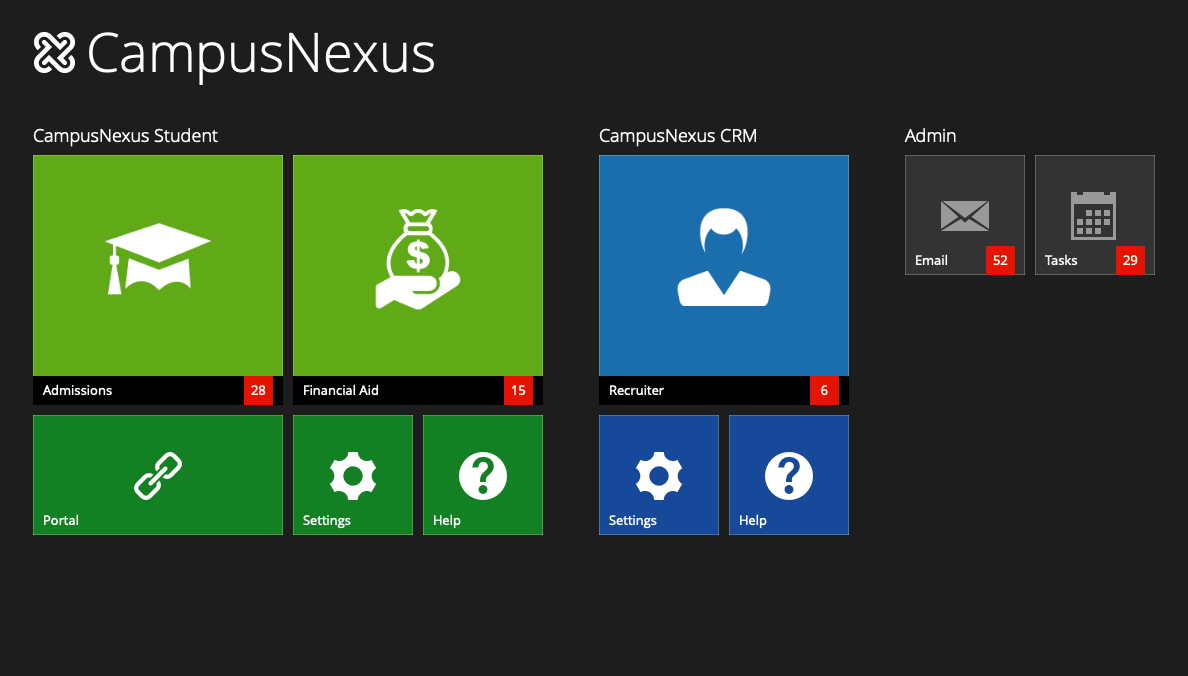Image resolution: width=1188 pixels, height=676 pixels.
Task: Open the Tasks calendar tile
Action: [1095, 215]
